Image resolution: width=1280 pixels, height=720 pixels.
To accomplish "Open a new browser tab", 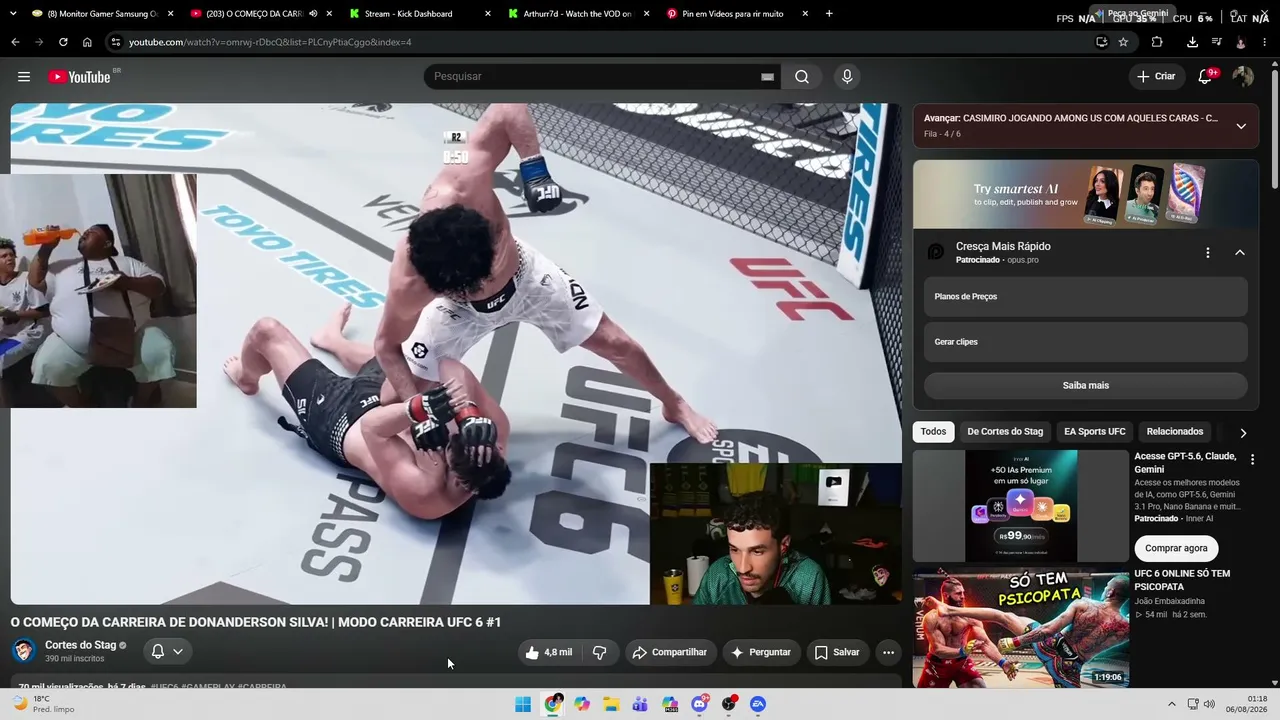I will 829,14.
